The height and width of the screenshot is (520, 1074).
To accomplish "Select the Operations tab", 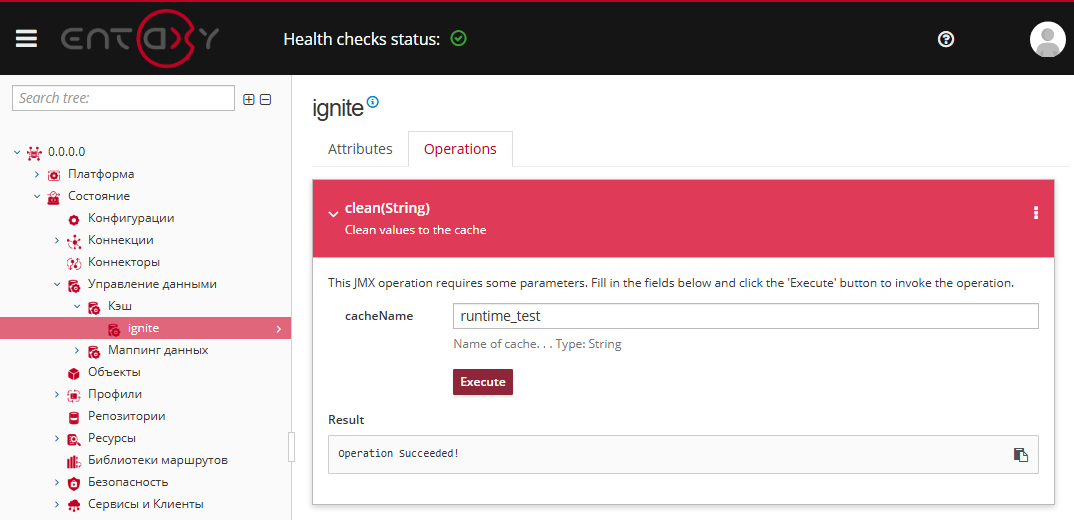I will tap(460, 149).
